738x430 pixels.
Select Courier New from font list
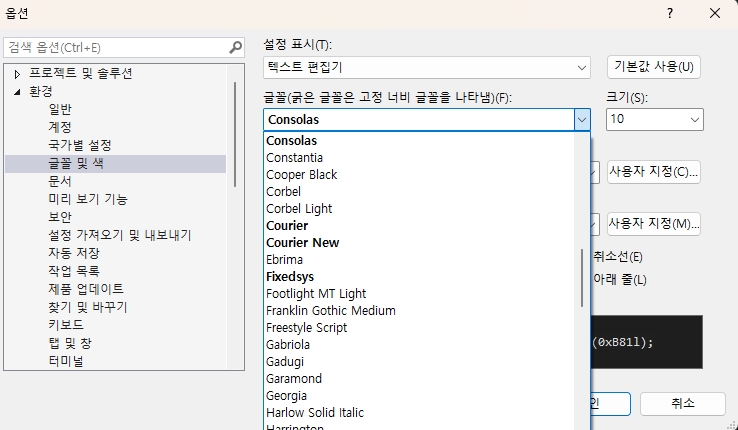[302, 243]
